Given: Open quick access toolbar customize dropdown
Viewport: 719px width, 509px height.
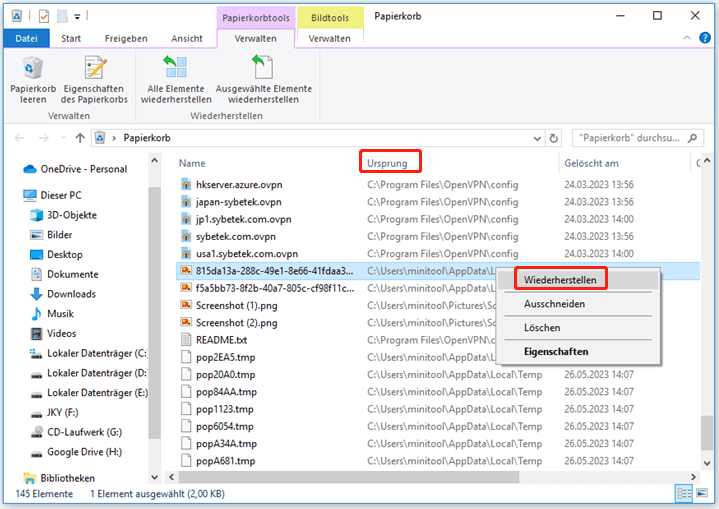Looking at the screenshot, I should tap(77, 17).
